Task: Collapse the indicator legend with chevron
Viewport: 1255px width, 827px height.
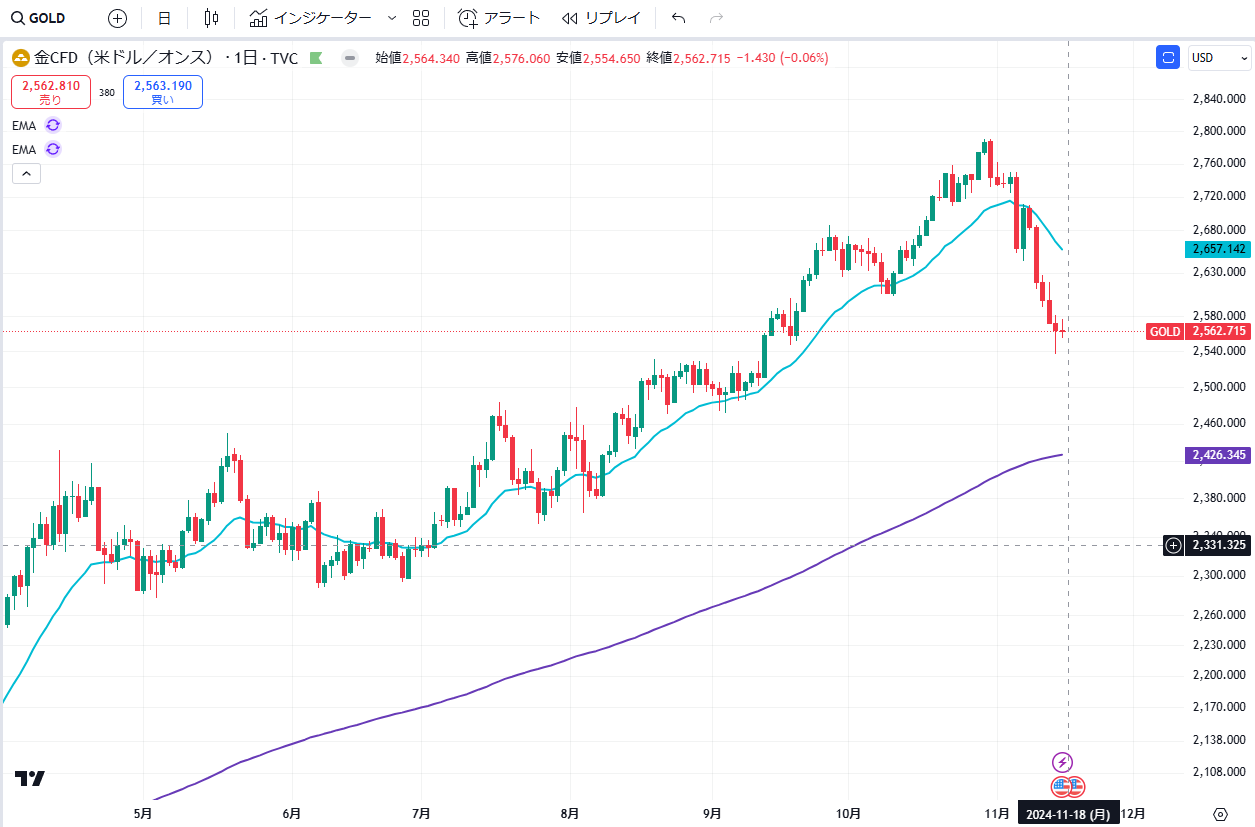Action: click(26, 173)
